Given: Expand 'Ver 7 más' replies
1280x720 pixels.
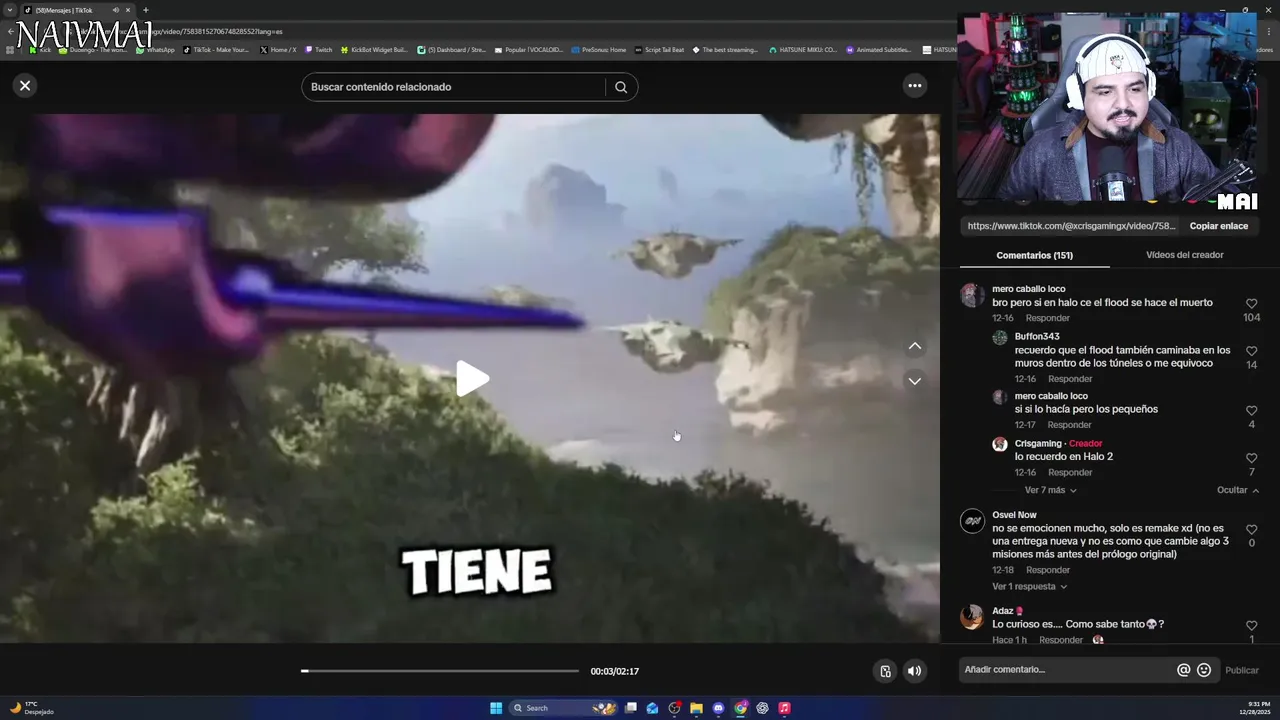Looking at the screenshot, I should pos(1050,490).
